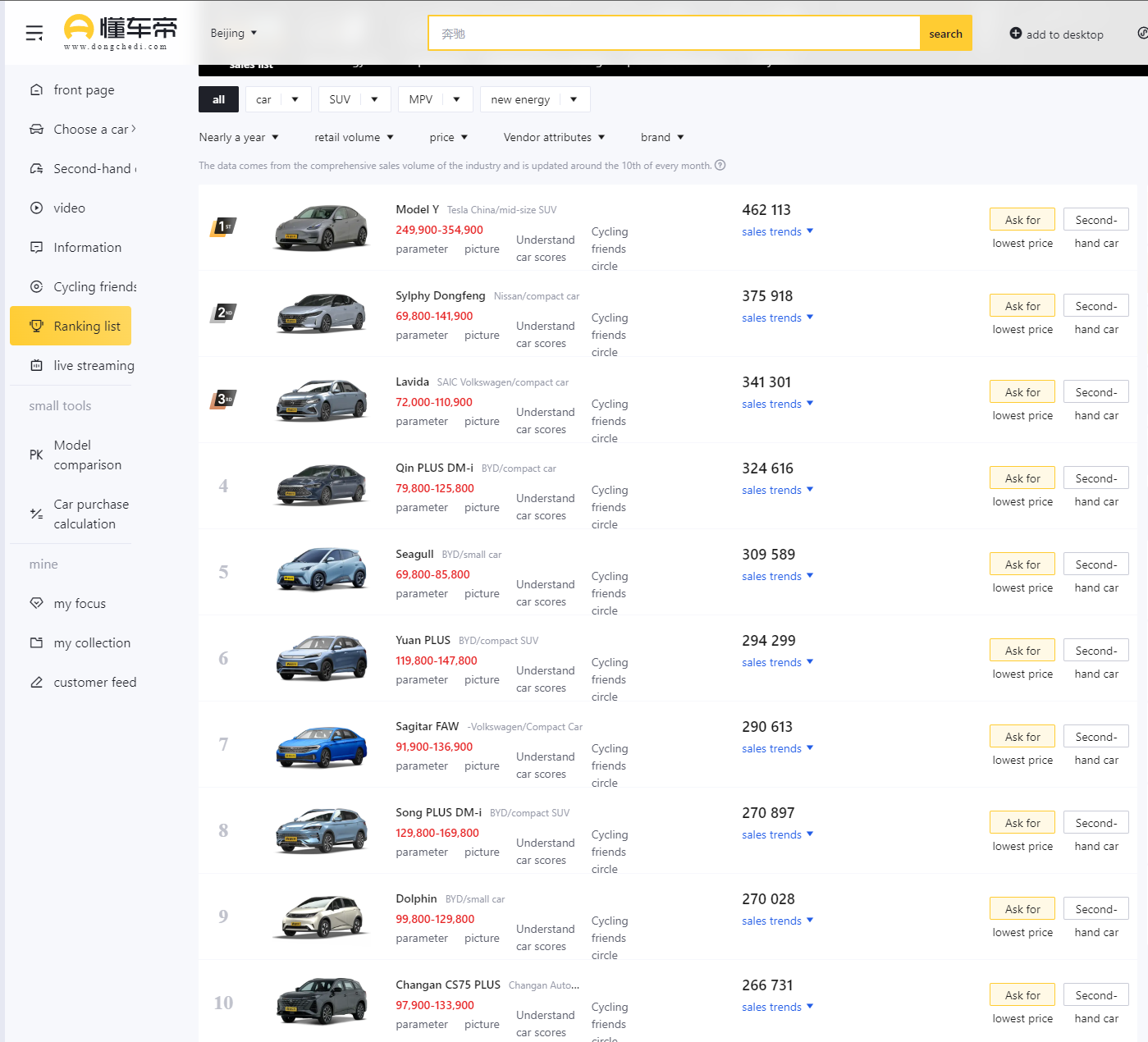Expand sales trends for Seagull

[x=778, y=576]
